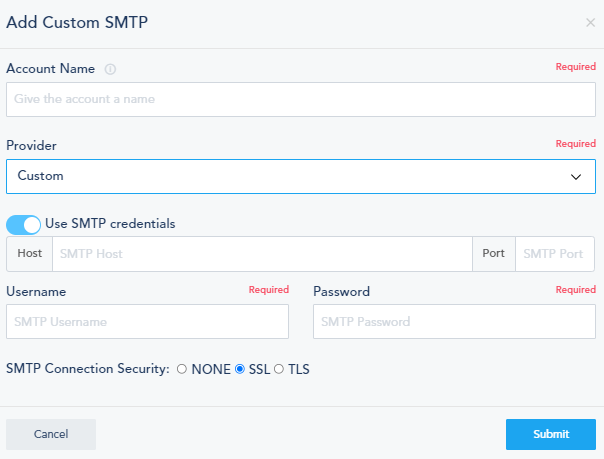Focus the SMTP Username field
The width and height of the screenshot is (604, 459).
(x=147, y=322)
